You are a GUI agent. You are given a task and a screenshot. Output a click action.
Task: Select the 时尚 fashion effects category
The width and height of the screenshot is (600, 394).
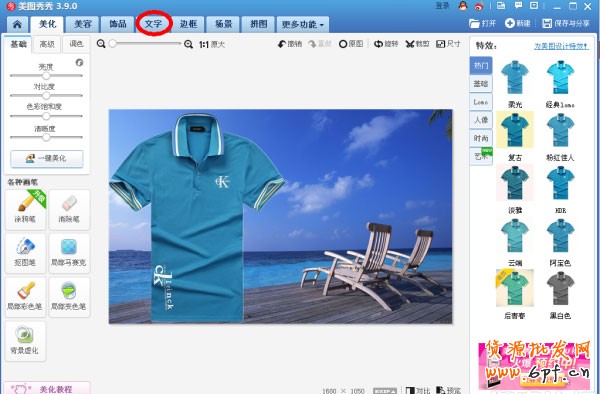[481, 138]
